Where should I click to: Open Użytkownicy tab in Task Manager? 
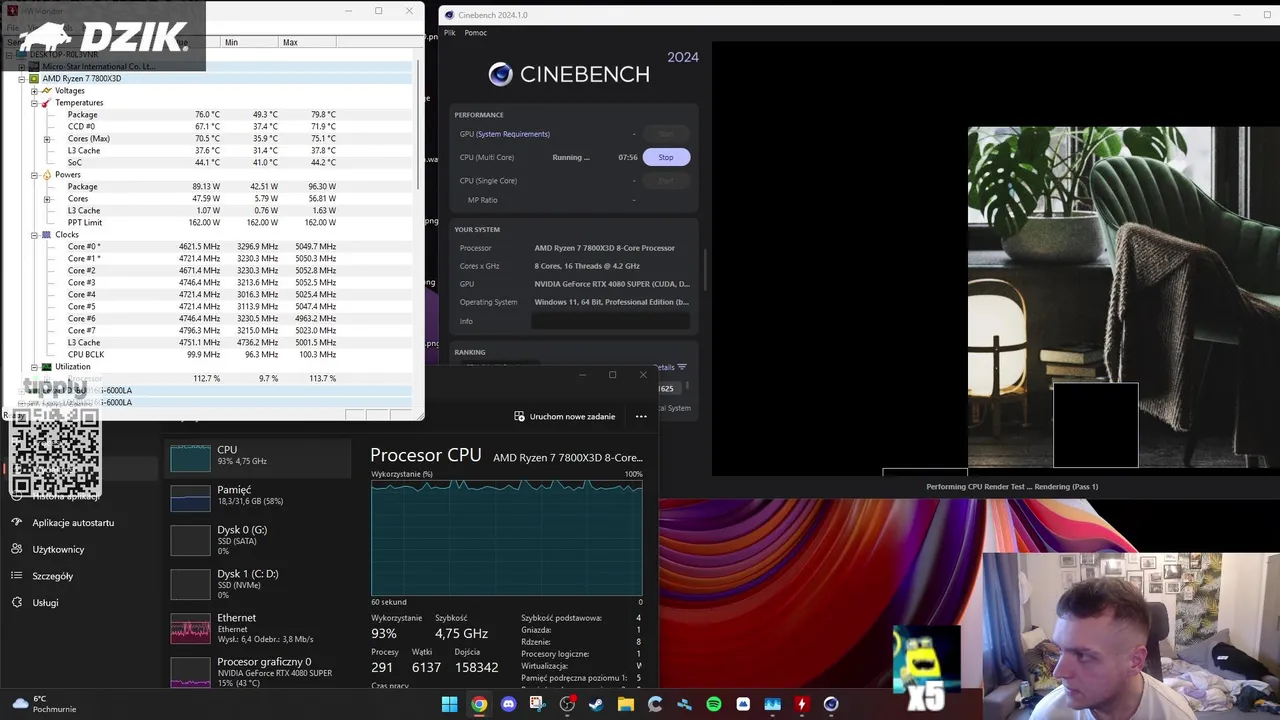pyautogui.click(x=58, y=549)
